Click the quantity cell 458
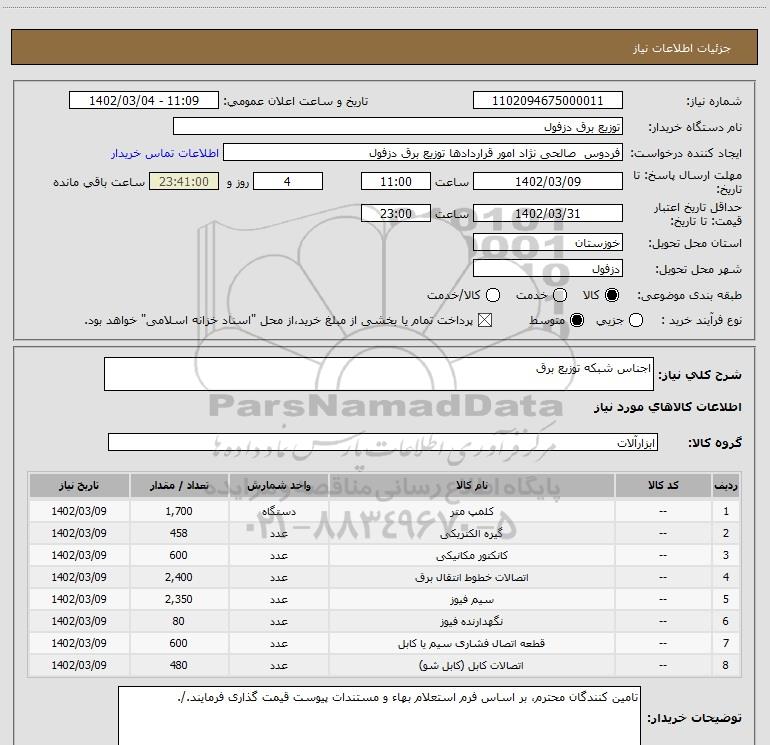 point(179,533)
